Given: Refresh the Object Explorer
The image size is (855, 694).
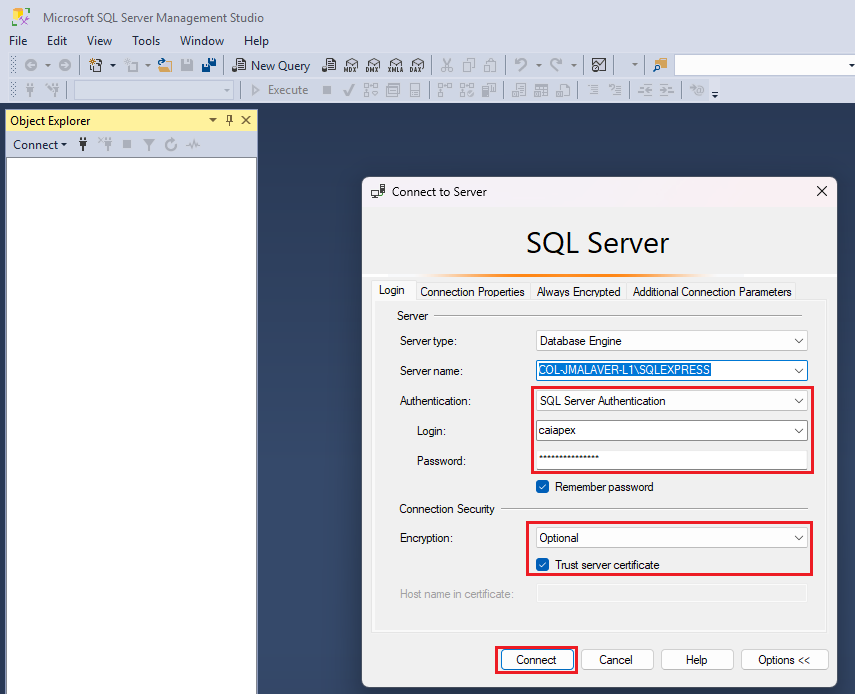Looking at the screenshot, I should (171, 144).
